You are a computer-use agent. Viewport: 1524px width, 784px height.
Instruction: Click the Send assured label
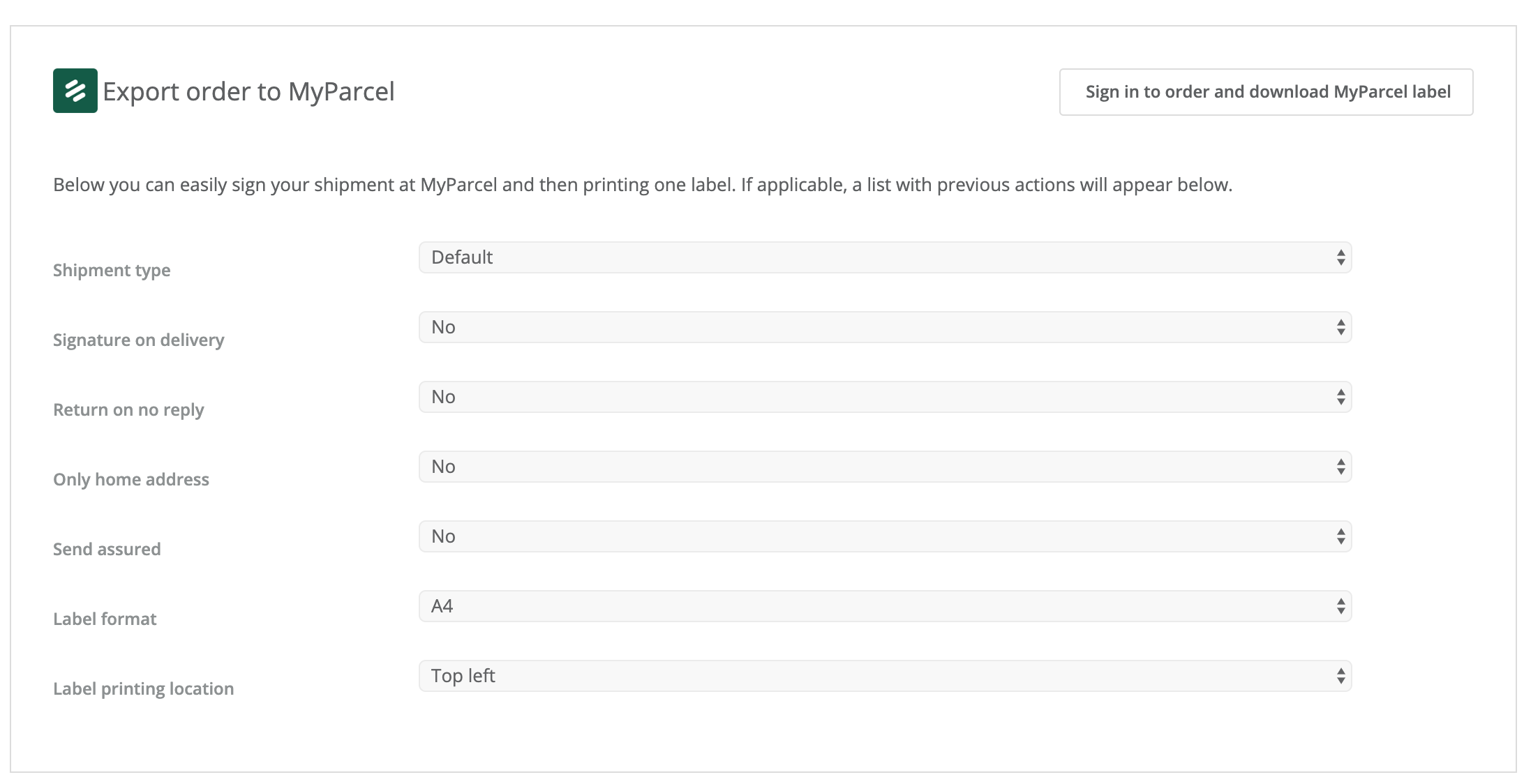point(107,549)
